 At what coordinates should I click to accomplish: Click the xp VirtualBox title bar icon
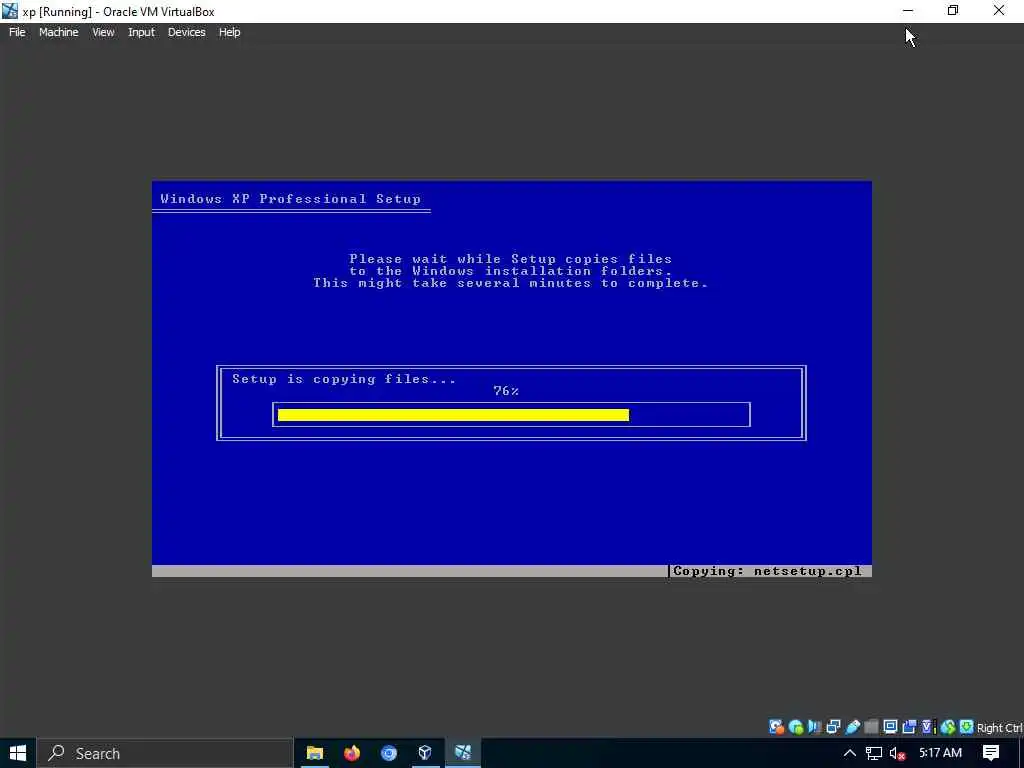coord(9,11)
